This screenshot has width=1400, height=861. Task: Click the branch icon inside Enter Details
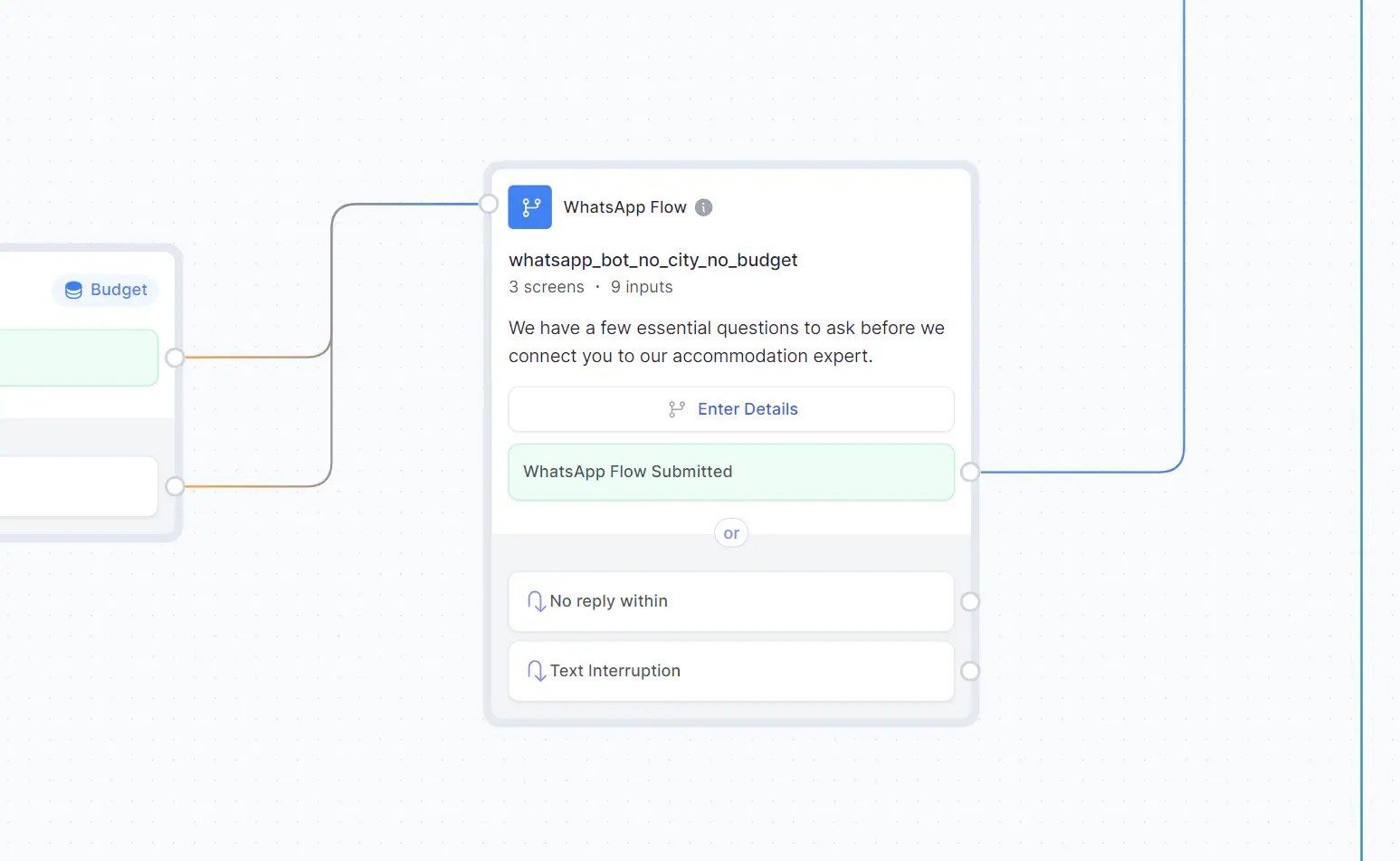pyautogui.click(x=677, y=409)
